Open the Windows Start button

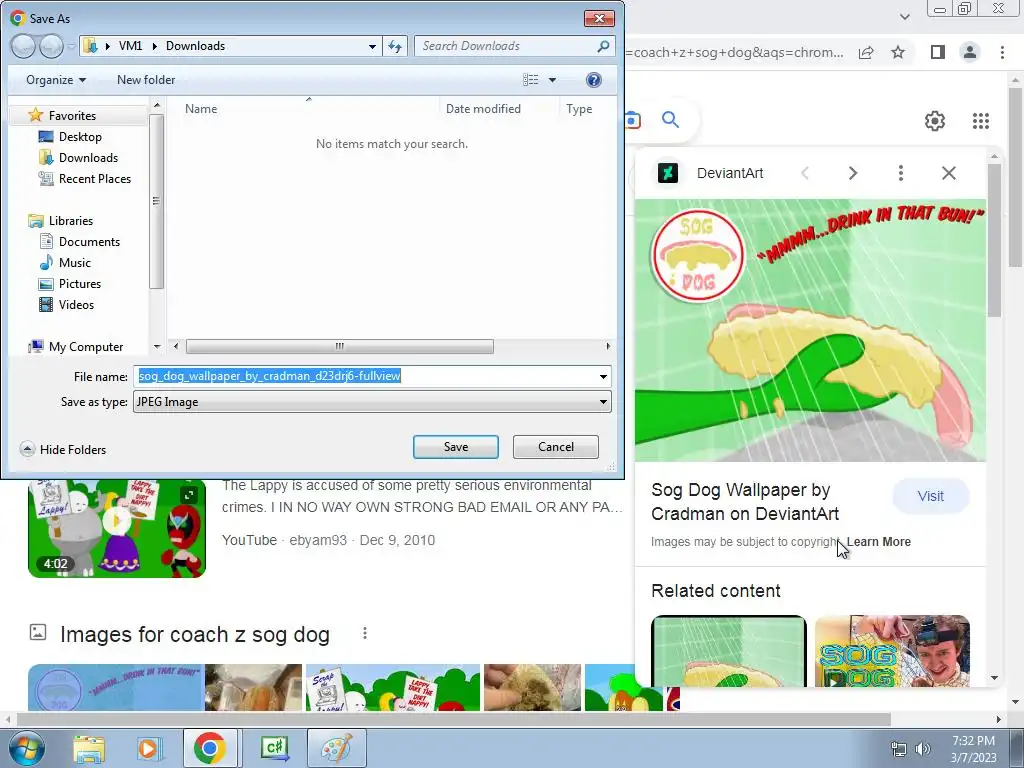click(x=27, y=748)
